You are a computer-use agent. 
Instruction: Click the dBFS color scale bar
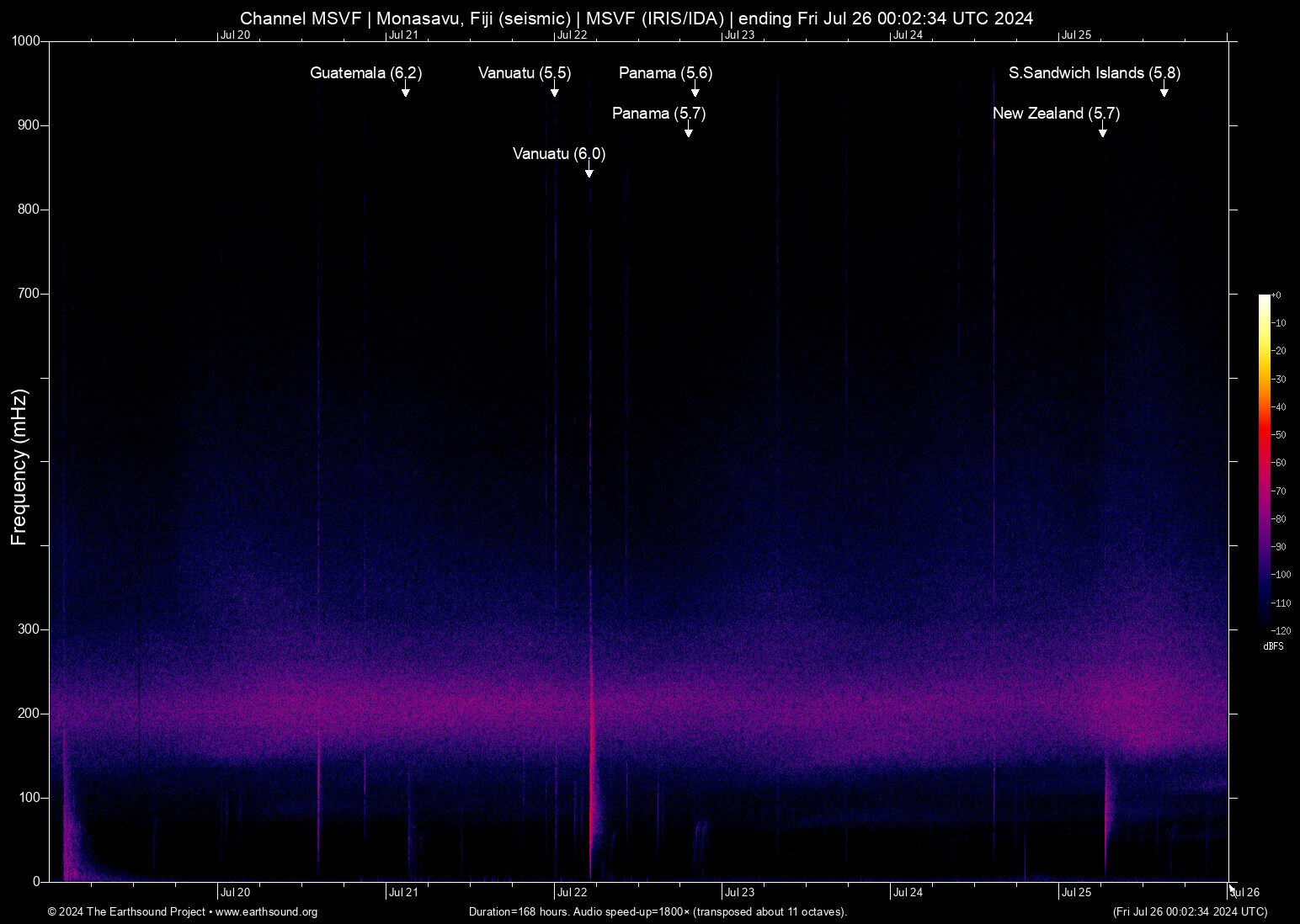tap(1265, 462)
